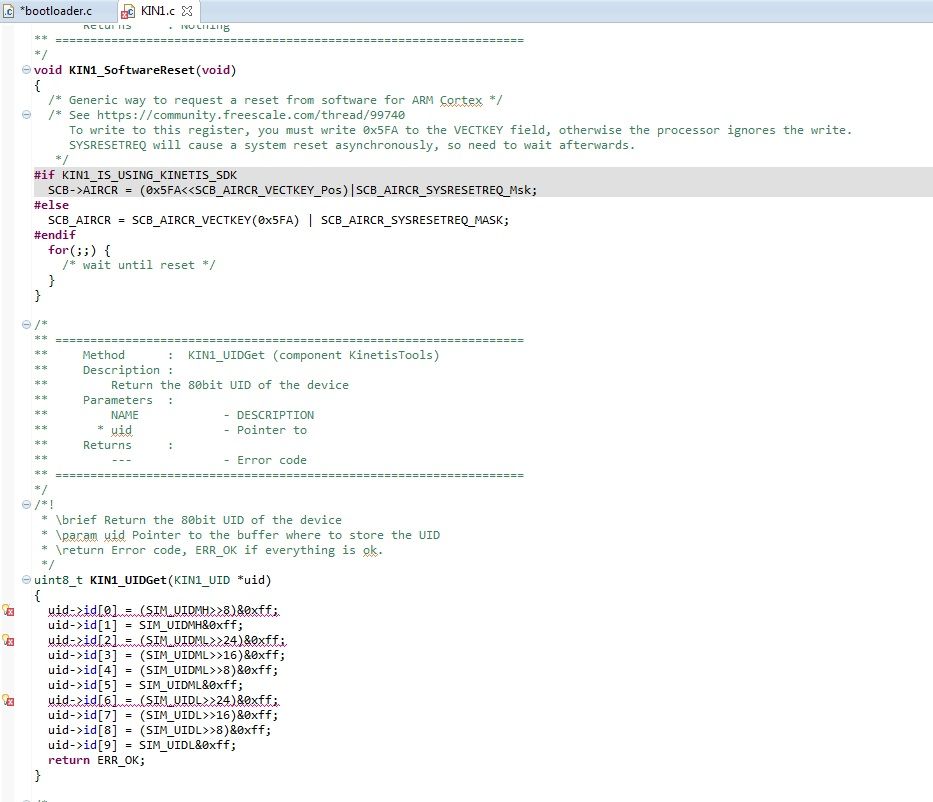Screen dimensions: 933x802
Task: Click the KIN1_SoftwareReset function name
Action: tap(132, 70)
